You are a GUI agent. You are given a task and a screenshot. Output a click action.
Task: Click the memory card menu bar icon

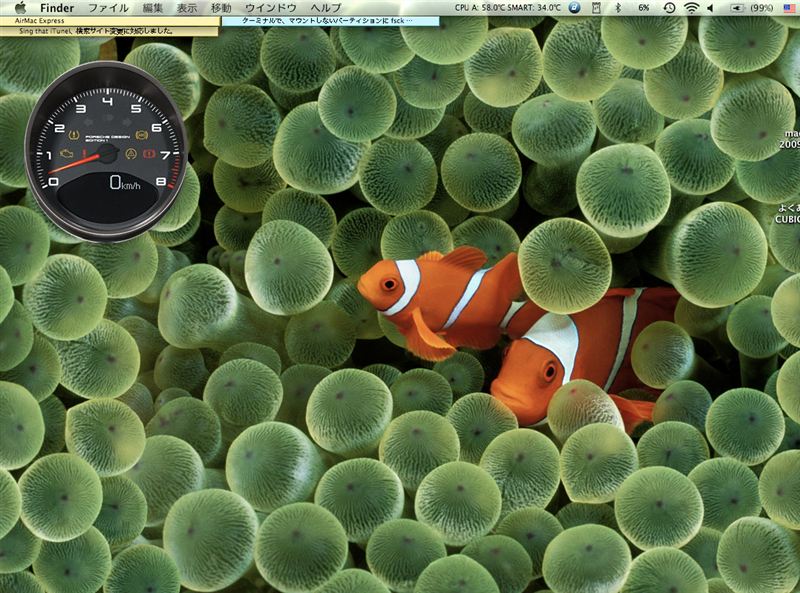(x=596, y=8)
